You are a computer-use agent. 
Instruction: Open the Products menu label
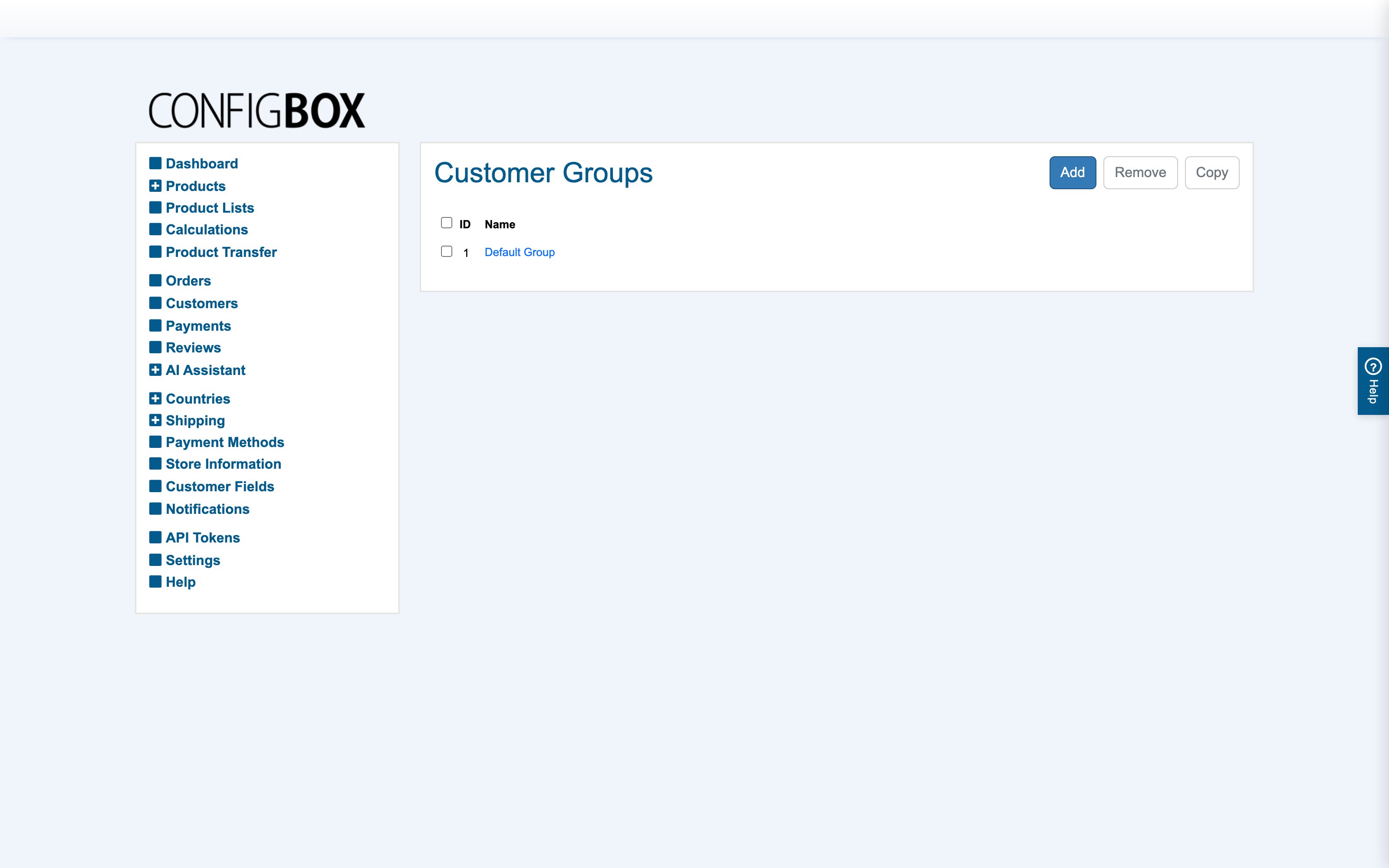tap(195, 186)
